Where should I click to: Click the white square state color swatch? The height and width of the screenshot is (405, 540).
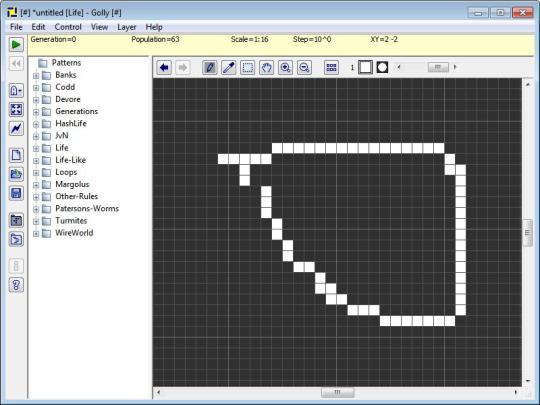365,67
